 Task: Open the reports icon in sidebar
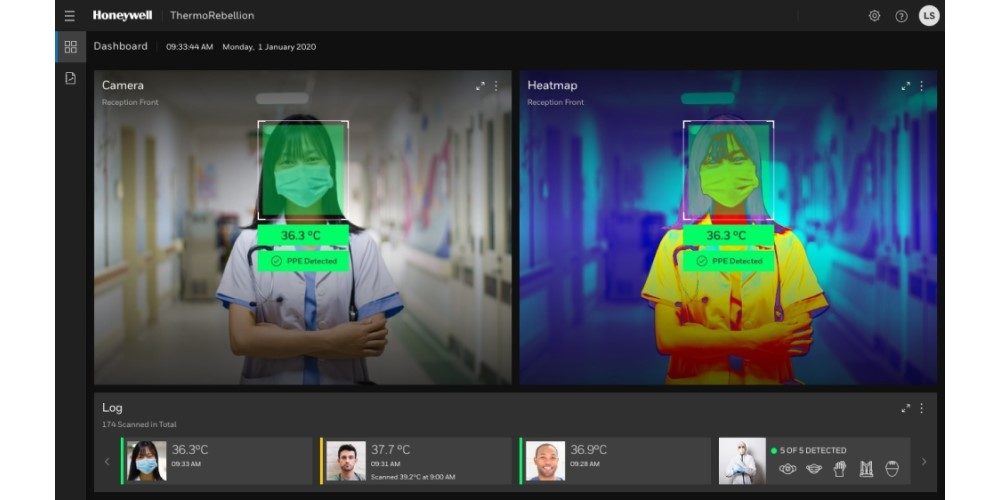coord(70,78)
